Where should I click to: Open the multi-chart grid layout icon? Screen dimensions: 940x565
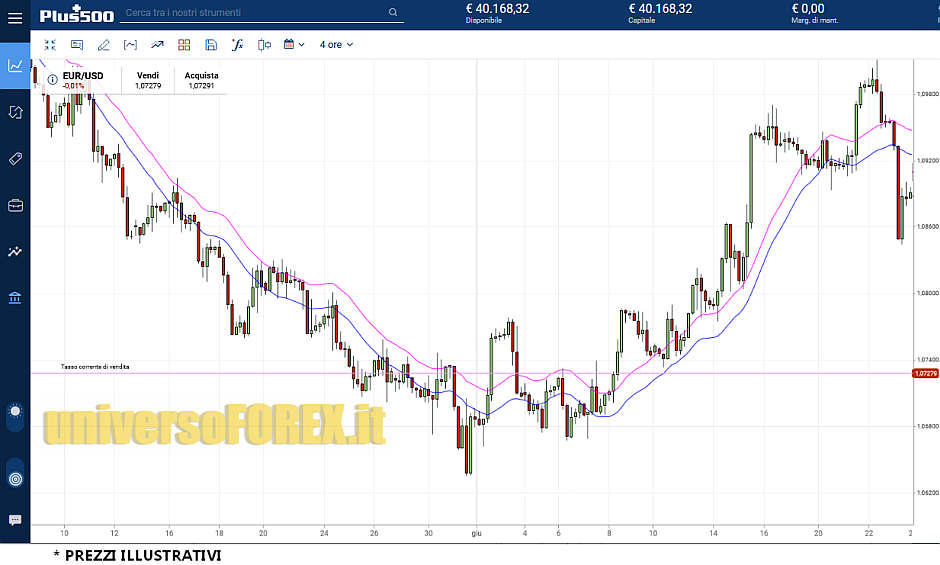click(x=184, y=45)
